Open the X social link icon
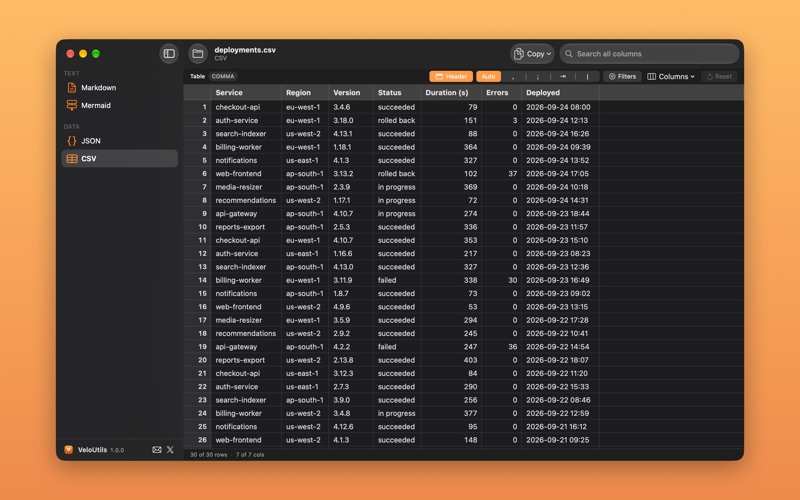 tap(170, 450)
